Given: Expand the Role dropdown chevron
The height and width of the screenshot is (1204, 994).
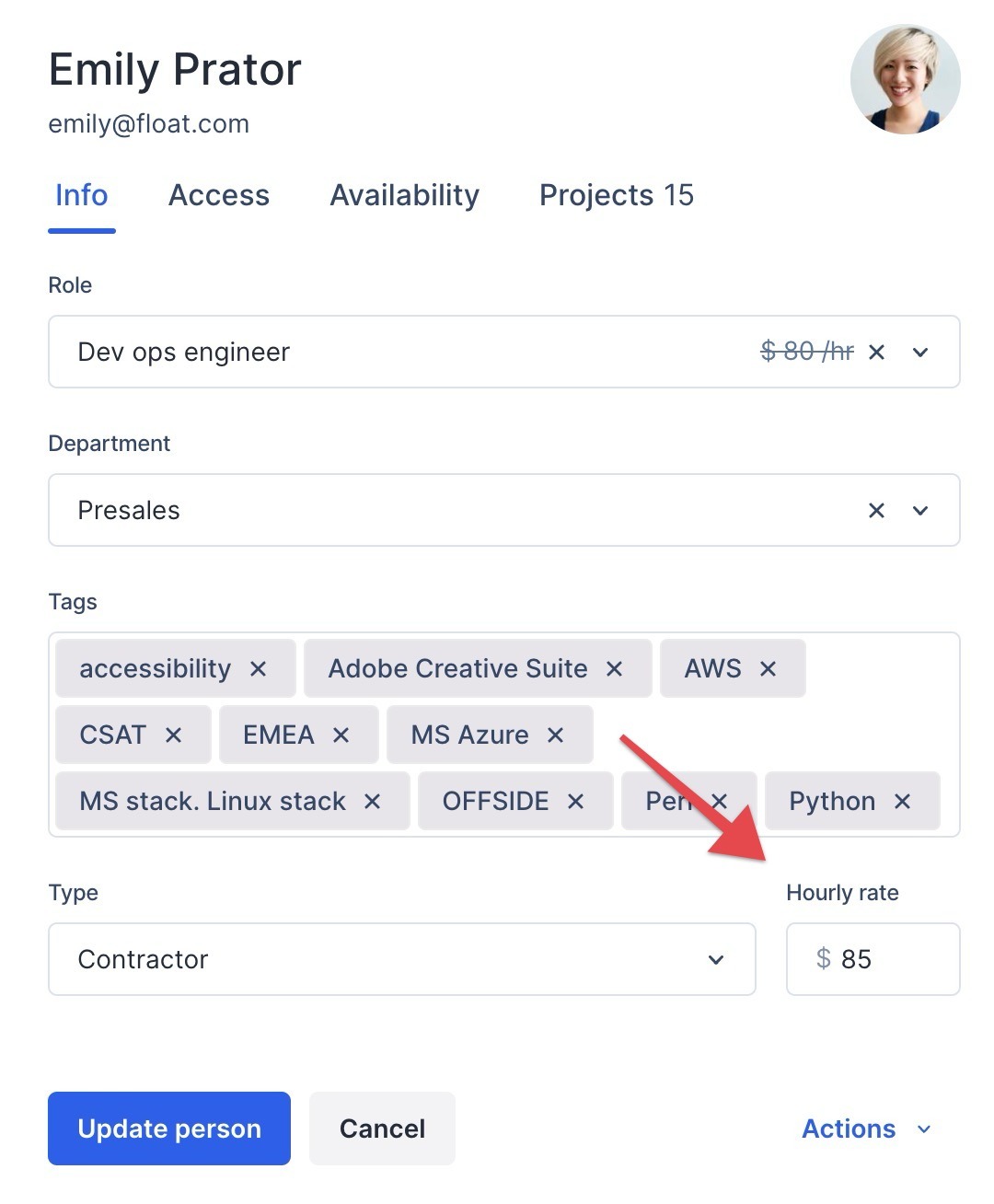Looking at the screenshot, I should click(x=920, y=353).
